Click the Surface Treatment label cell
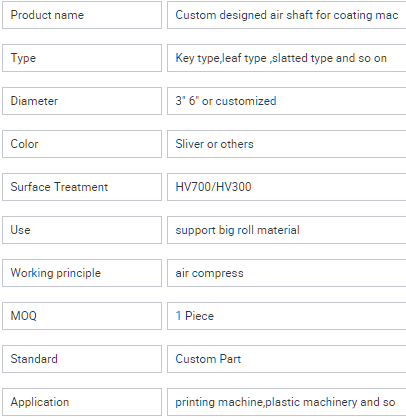The image size is (406, 417). click(x=82, y=187)
